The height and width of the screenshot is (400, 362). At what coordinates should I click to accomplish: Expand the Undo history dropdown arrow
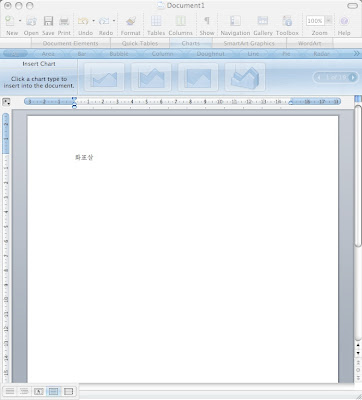(93, 21)
